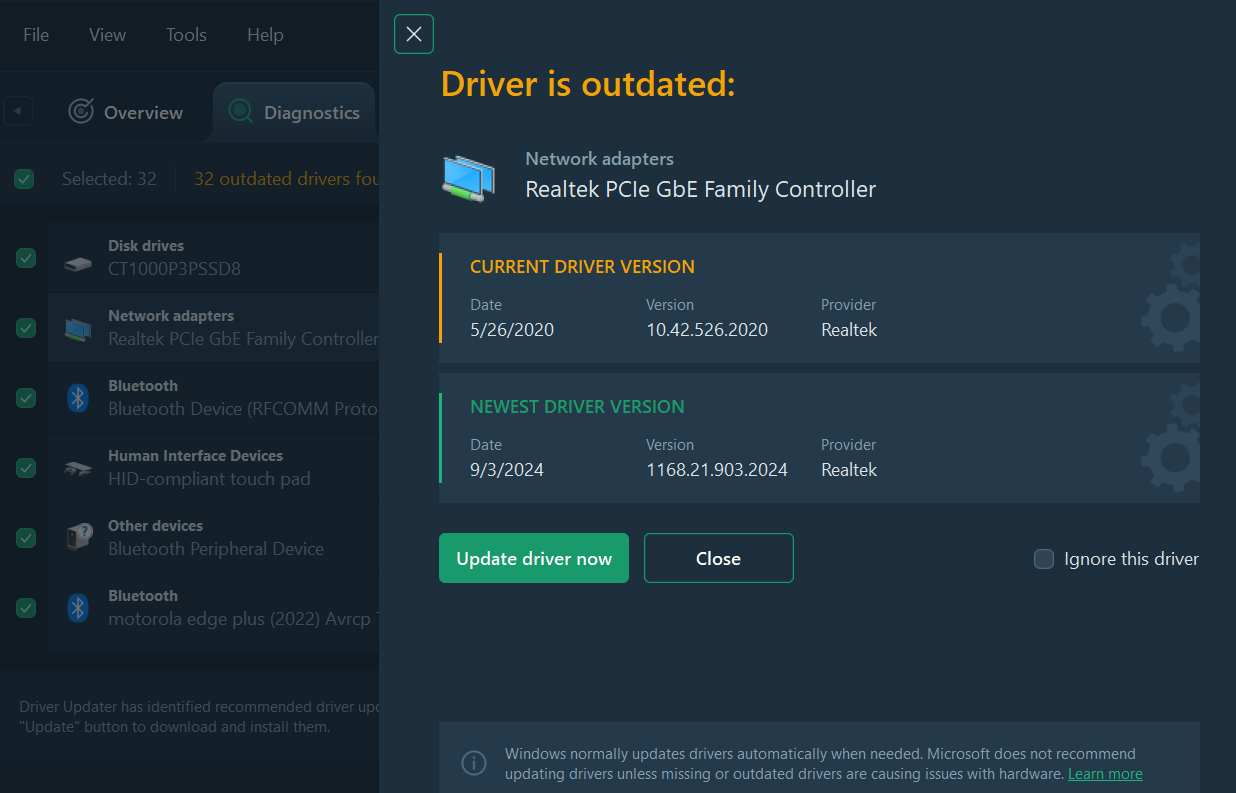
Task: Click current driver version 10.42.526.2020
Action: [707, 329]
